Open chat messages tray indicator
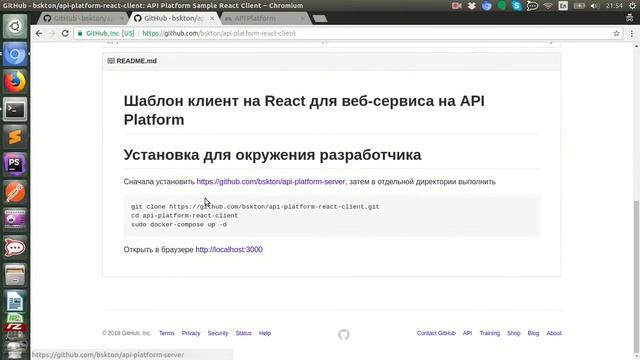 [532, 6]
